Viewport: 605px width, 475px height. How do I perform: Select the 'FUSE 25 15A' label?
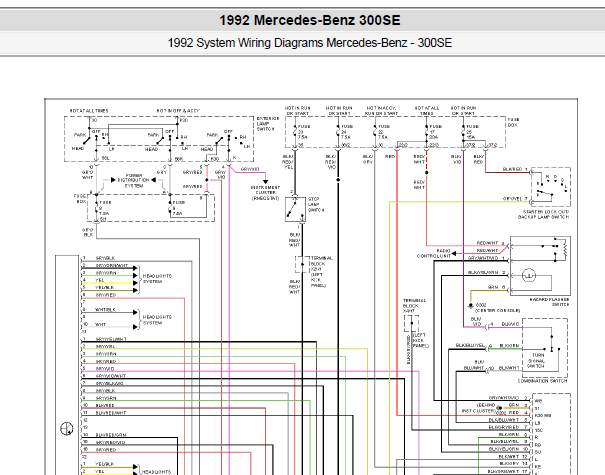pos(472,132)
